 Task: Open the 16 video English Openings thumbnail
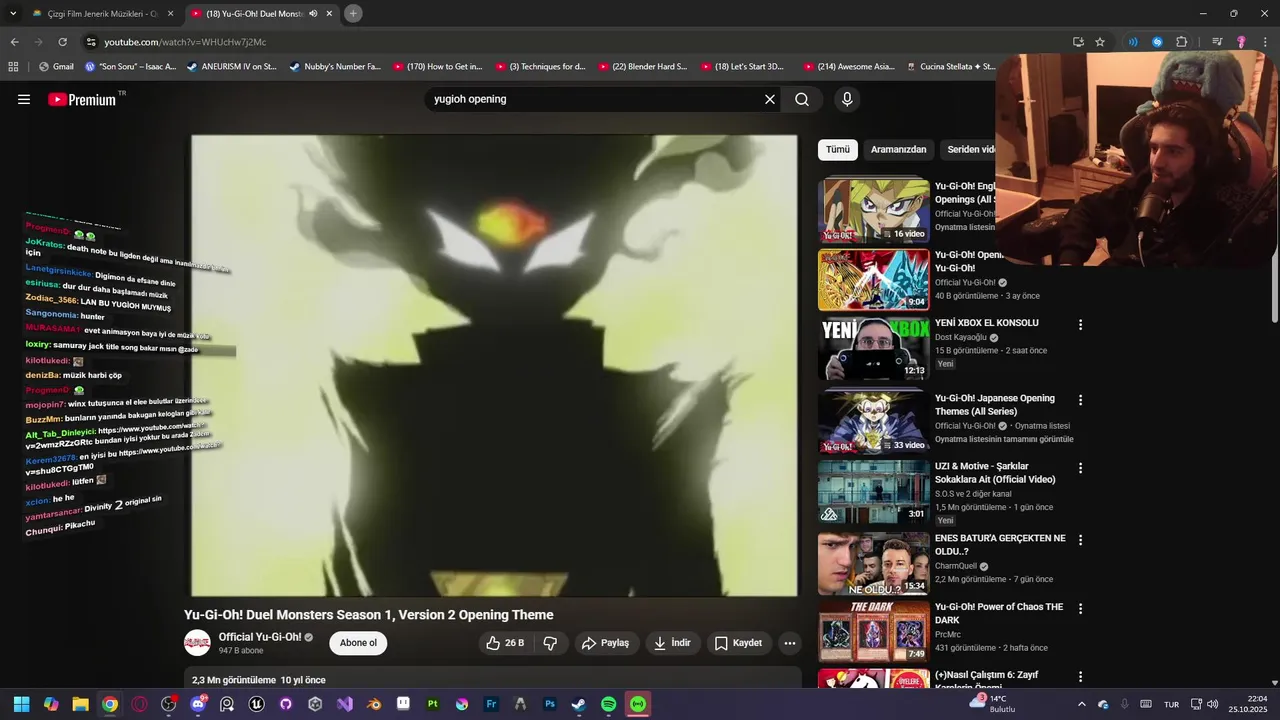[x=874, y=210]
